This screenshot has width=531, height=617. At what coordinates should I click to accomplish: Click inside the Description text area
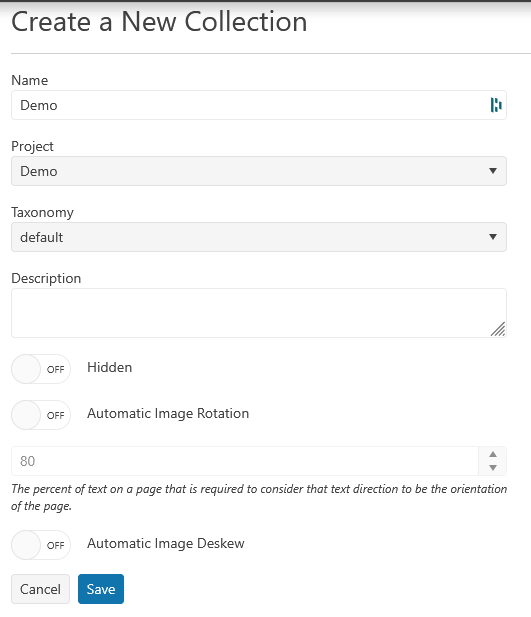(259, 313)
